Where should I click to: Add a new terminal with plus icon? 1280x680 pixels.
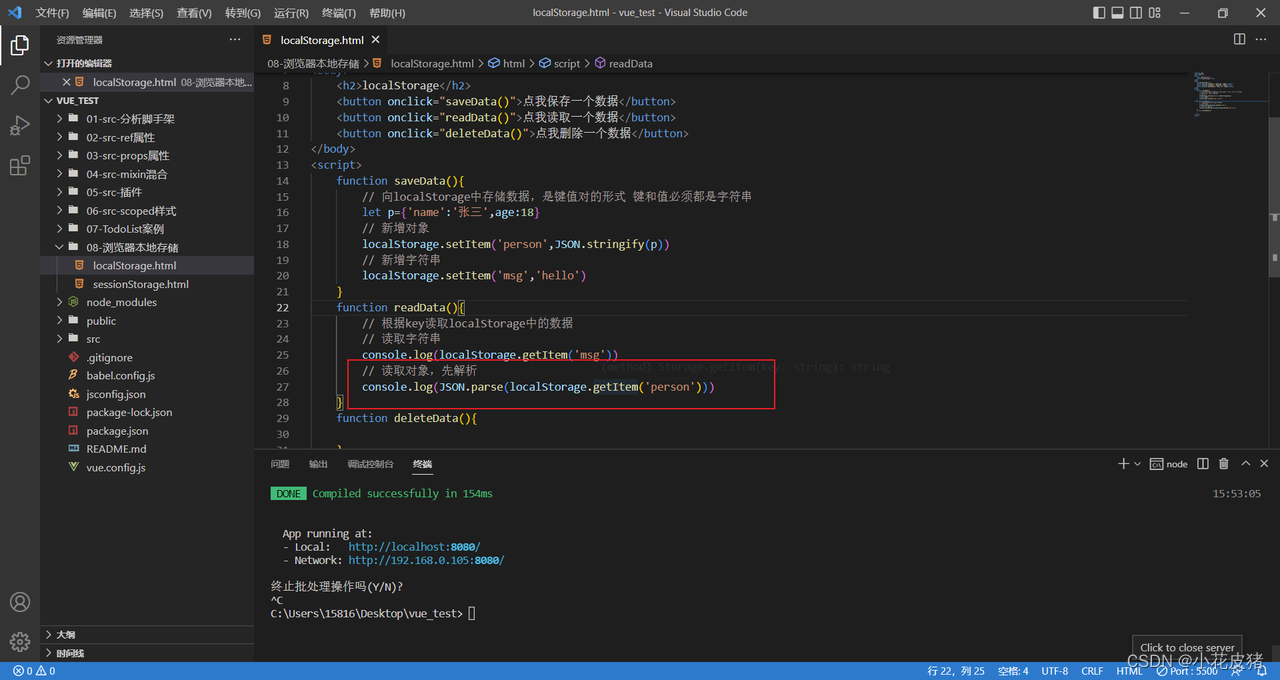[1123, 464]
